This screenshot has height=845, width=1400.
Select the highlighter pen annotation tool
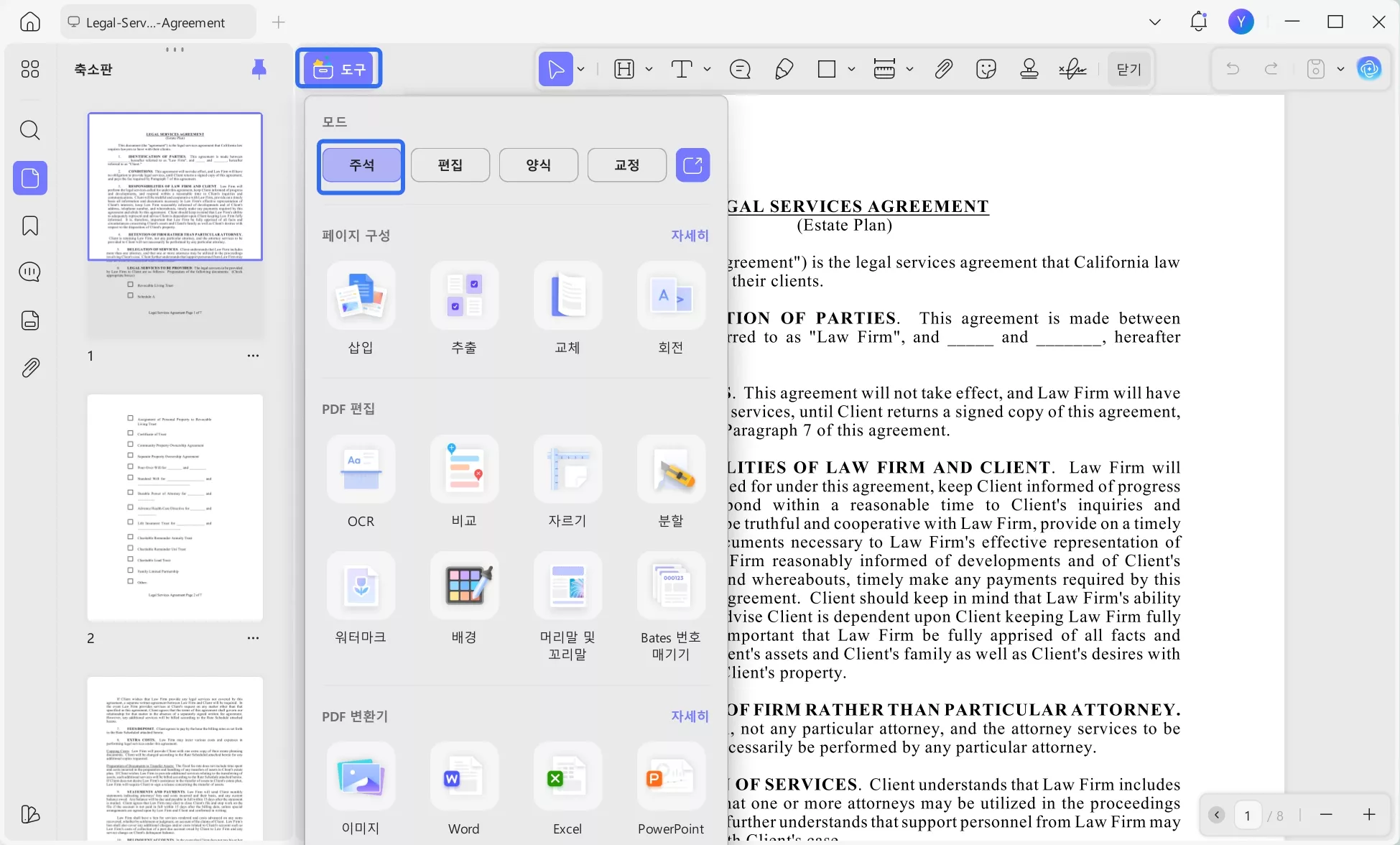(783, 68)
